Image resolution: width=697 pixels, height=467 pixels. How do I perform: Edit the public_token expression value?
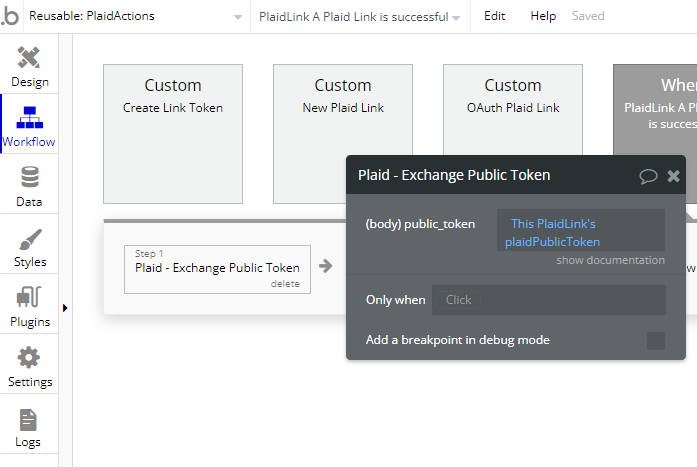(x=581, y=230)
